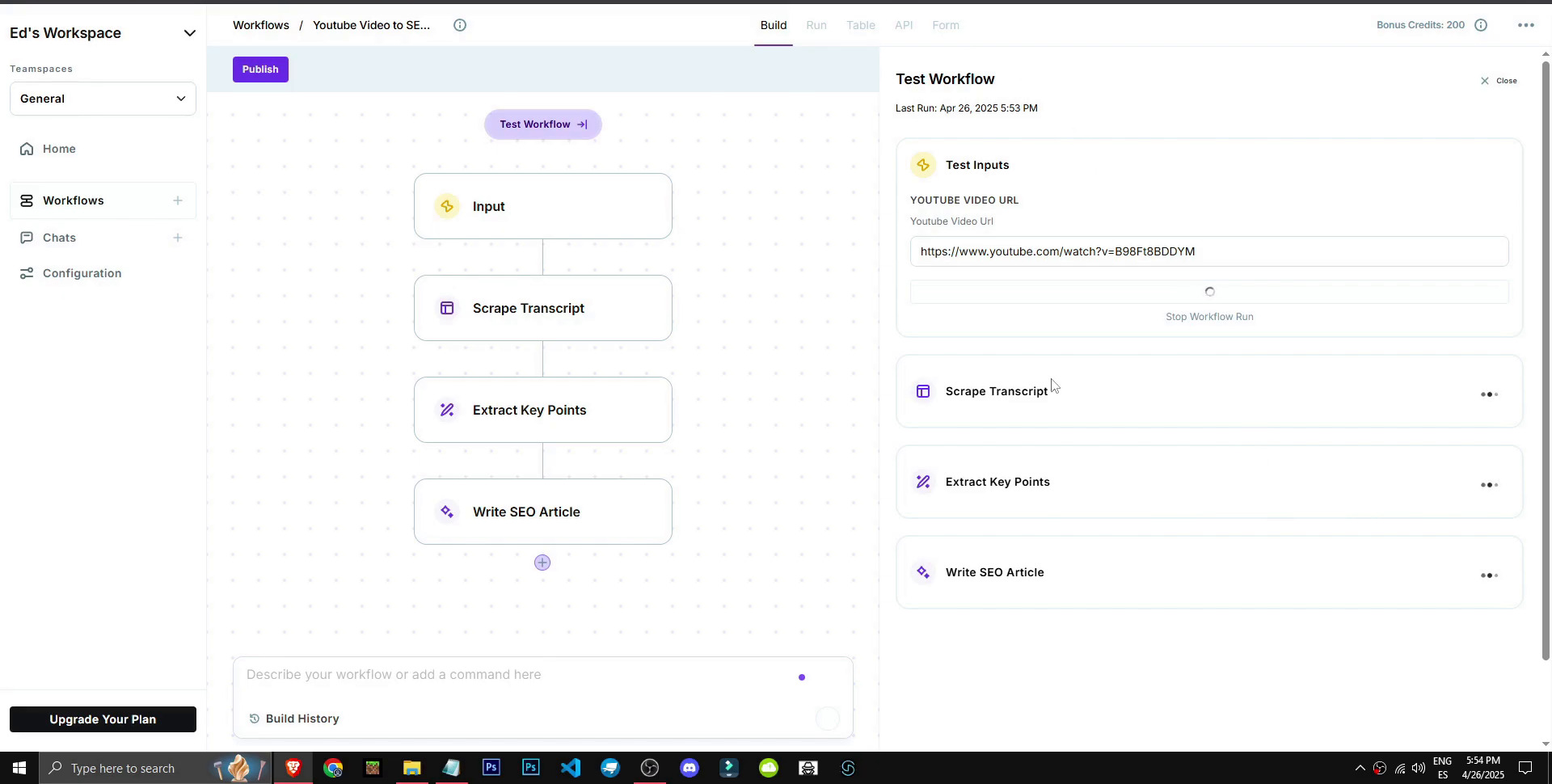Open Workflows in the sidebar
Screen dimensions: 1552x784
click(x=74, y=200)
